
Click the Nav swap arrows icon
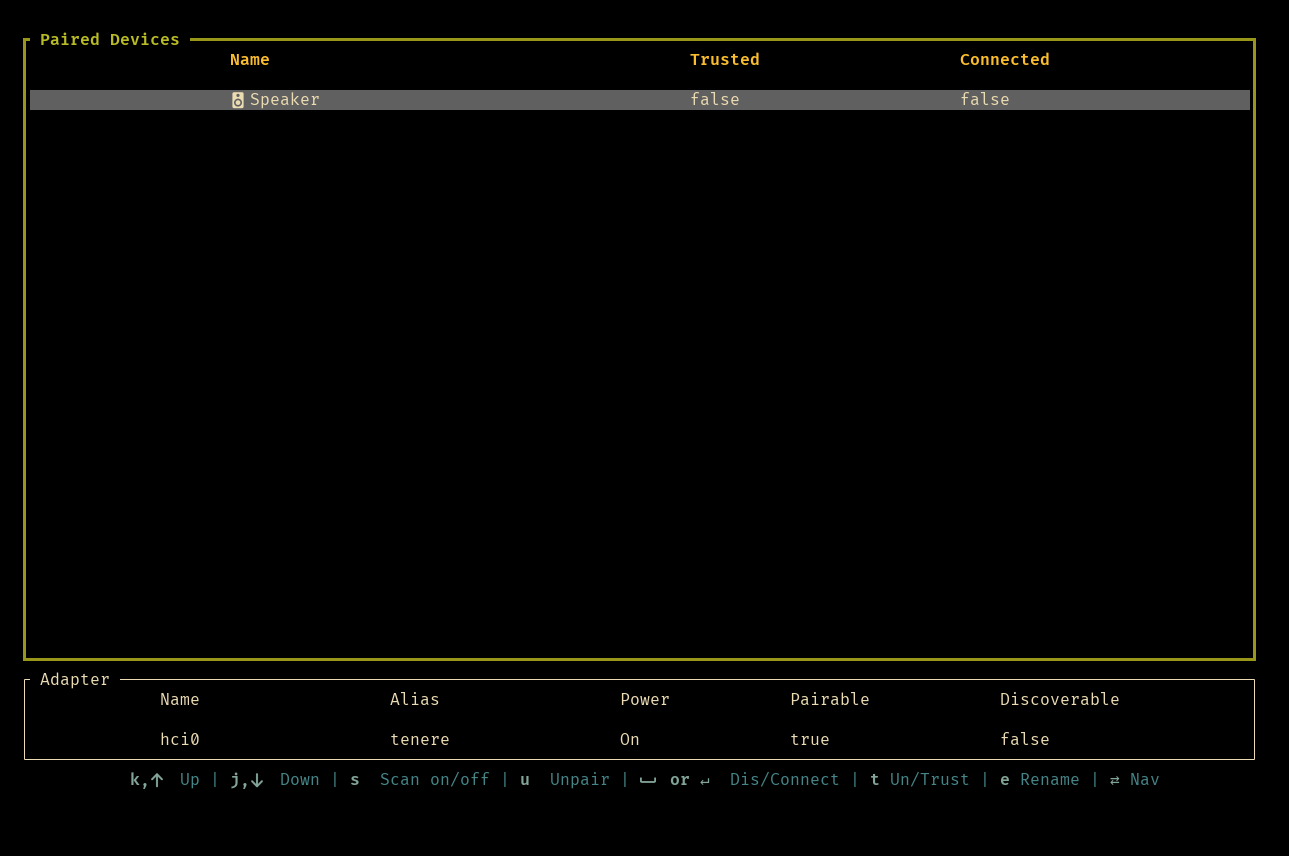[1115, 780]
